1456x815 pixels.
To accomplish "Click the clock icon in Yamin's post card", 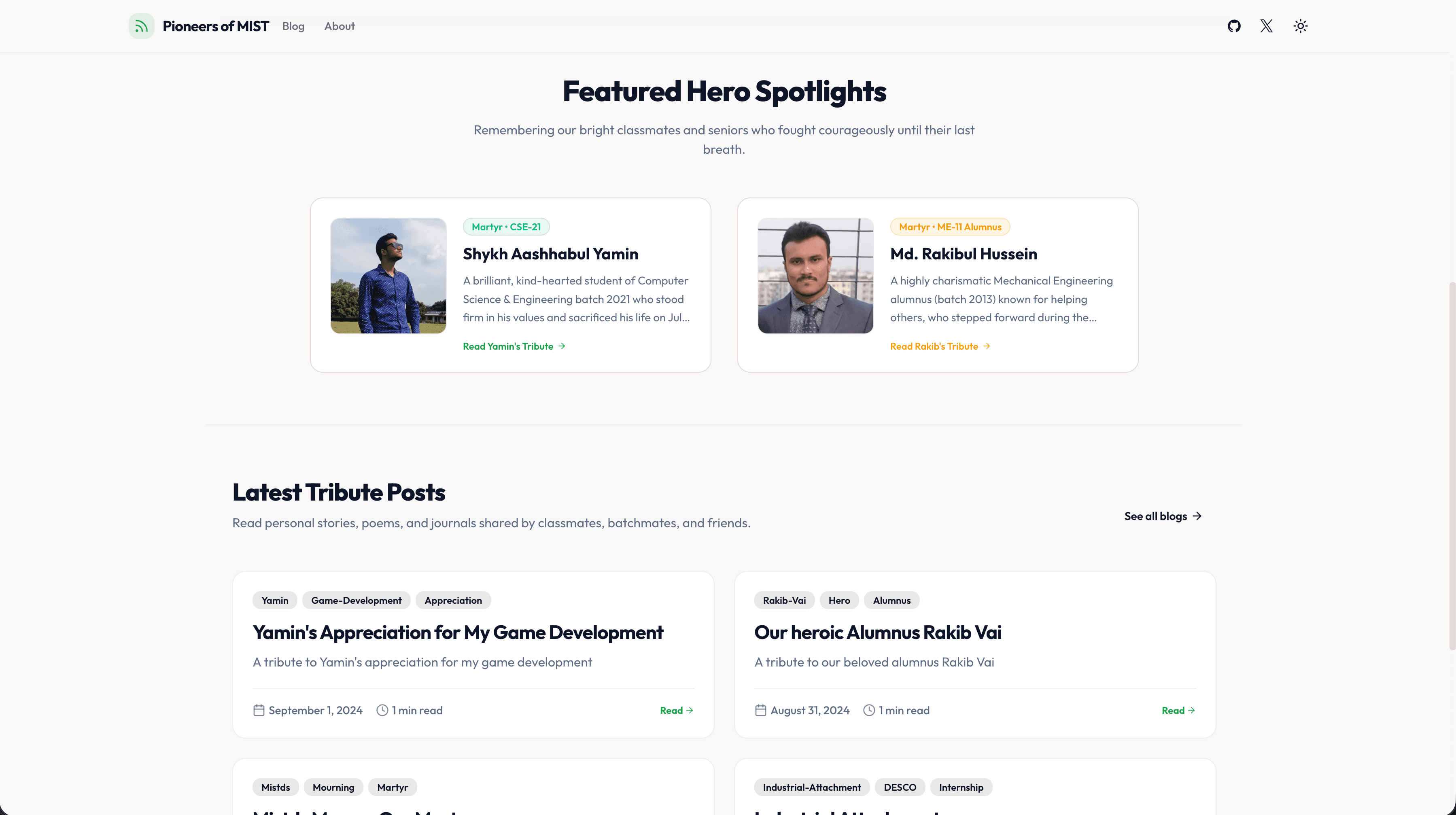I will click(383, 711).
